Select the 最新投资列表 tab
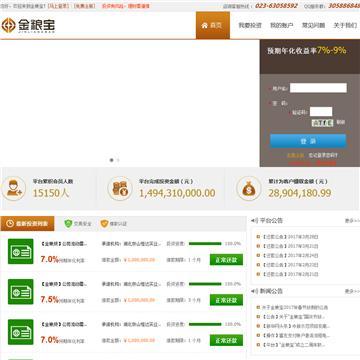The image size is (360, 360). [27, 223]
